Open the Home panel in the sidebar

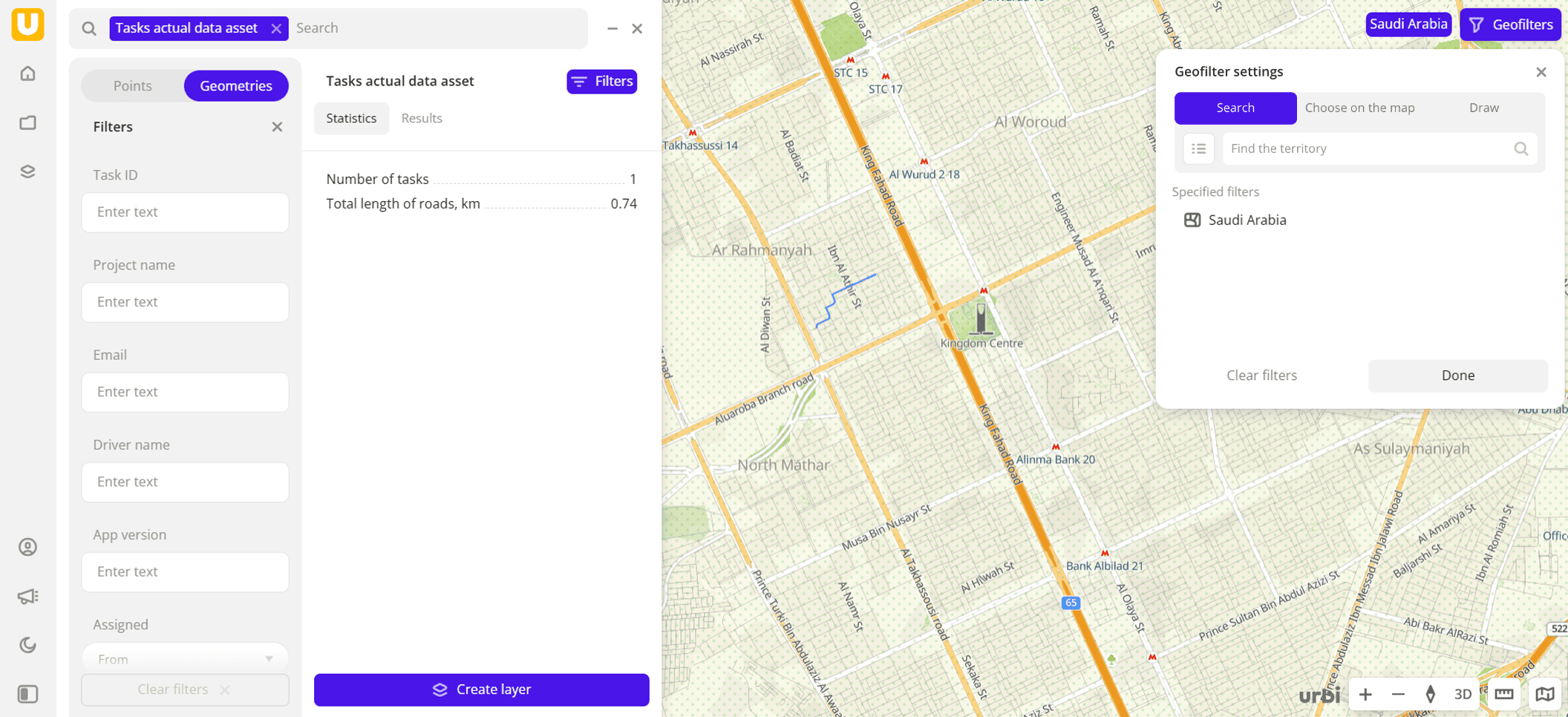(x=27, y=73)
